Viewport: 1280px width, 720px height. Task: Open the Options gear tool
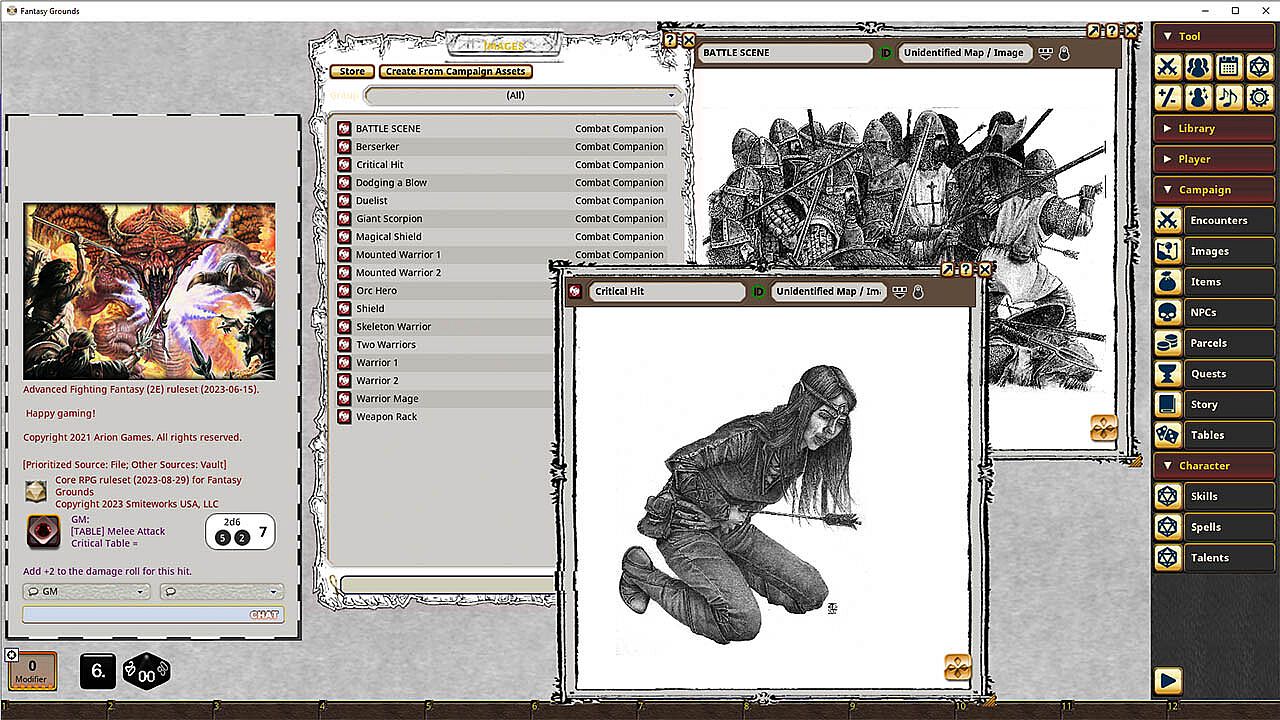(1260, 98)
